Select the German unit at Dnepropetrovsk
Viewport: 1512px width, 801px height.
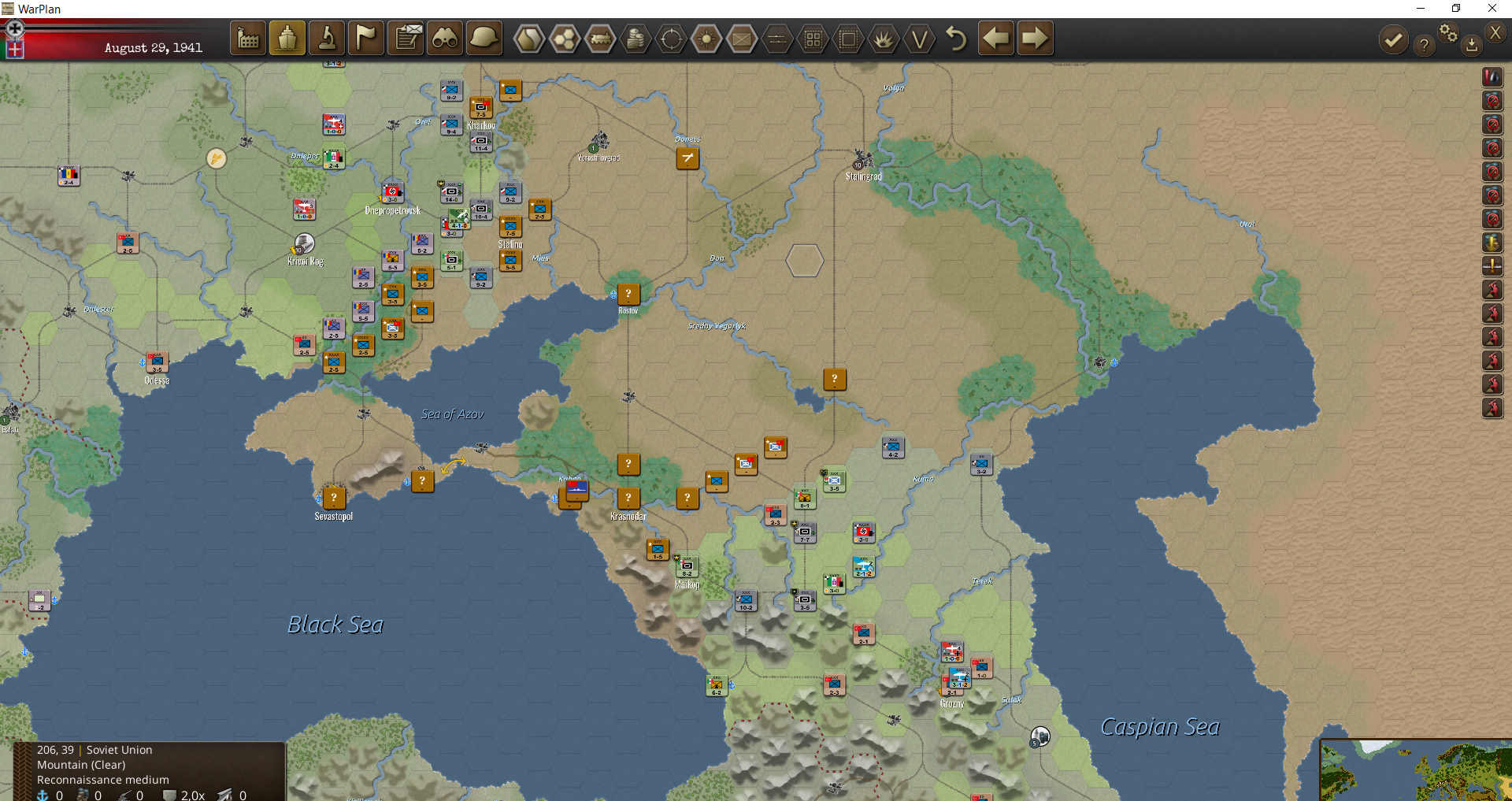[x=392, y=192]
